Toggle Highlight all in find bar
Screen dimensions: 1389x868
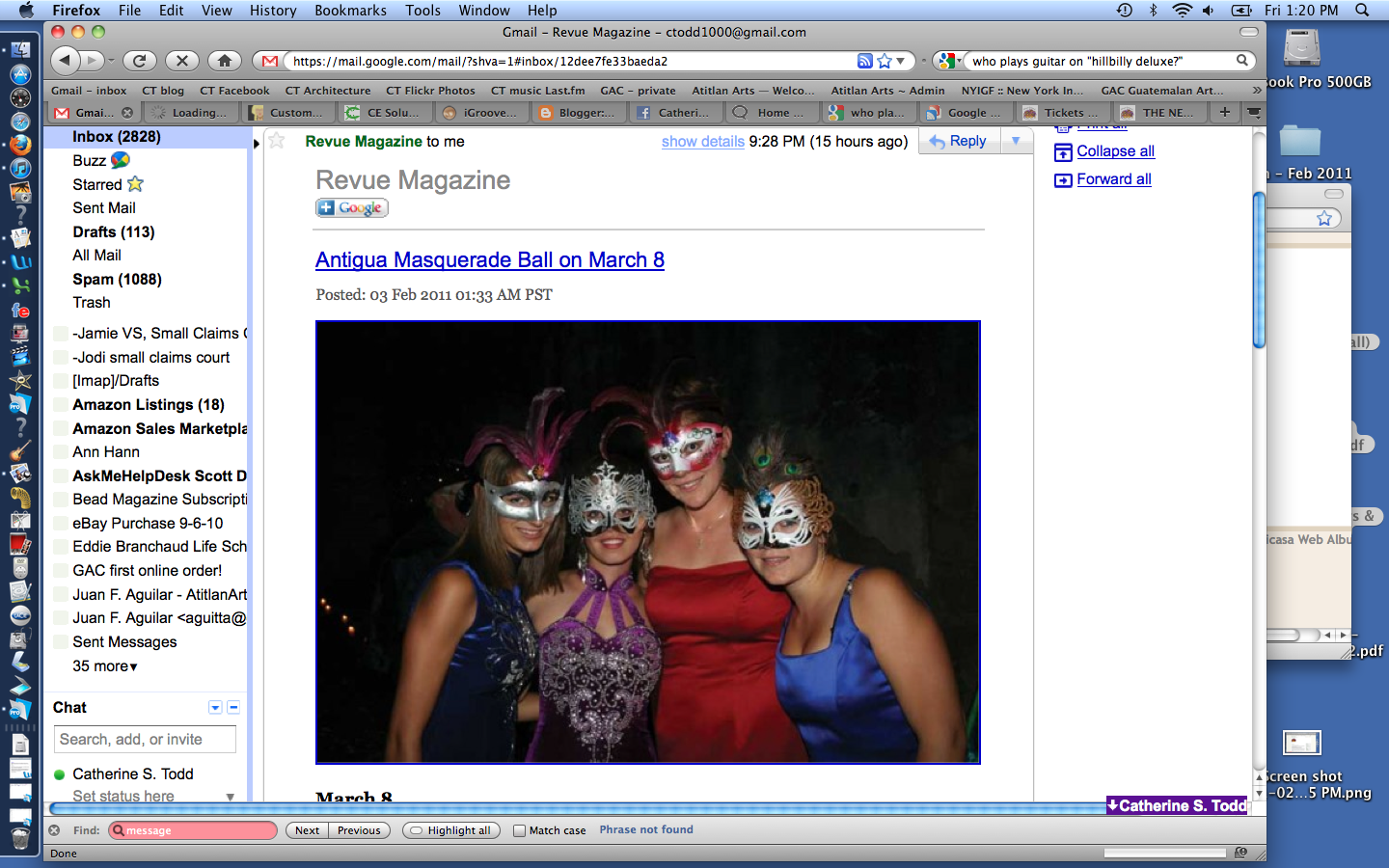(451, 830)
